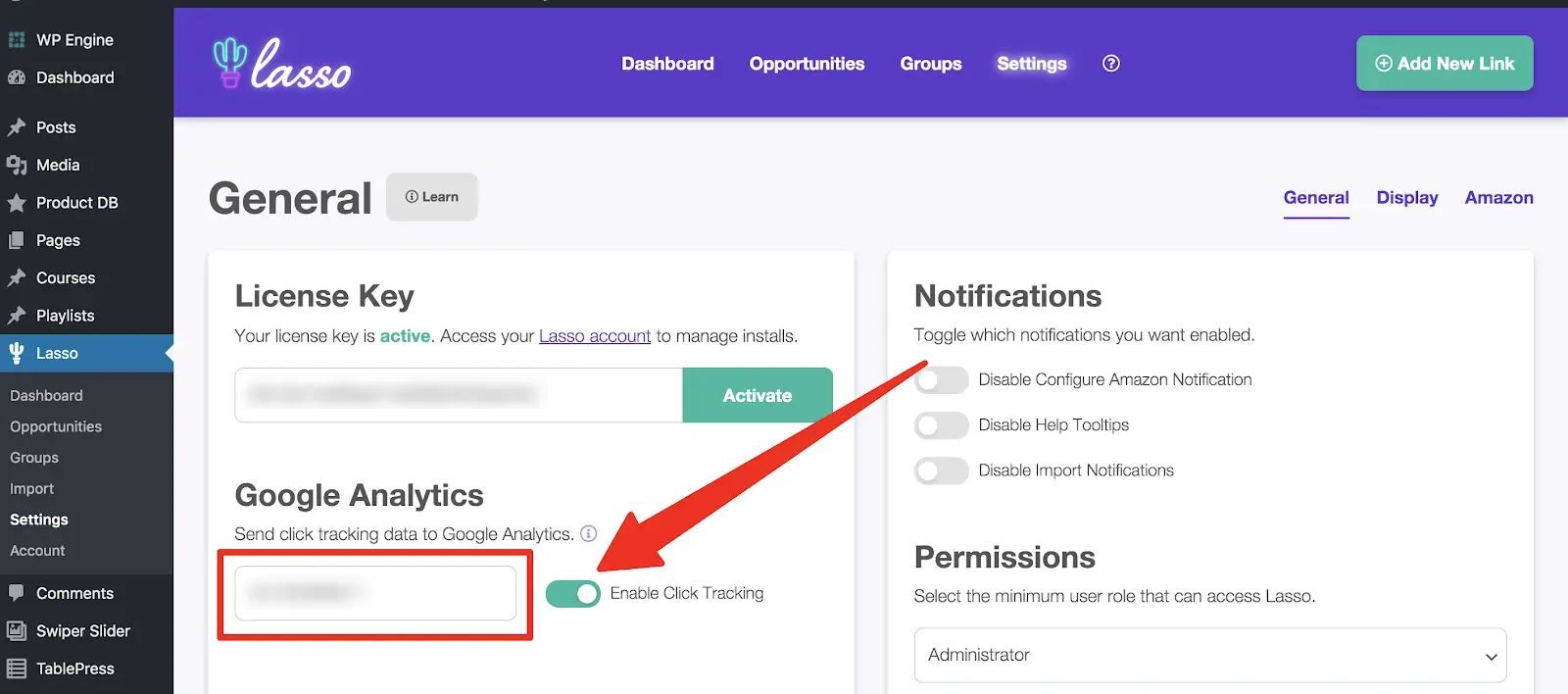Open Lasso submenu Import item
The height and width of the screenshot is (694, 1568).
coord(31,489)
